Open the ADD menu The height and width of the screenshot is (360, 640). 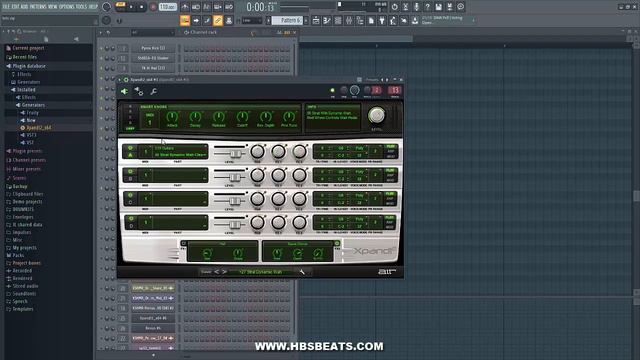[24, 7]
